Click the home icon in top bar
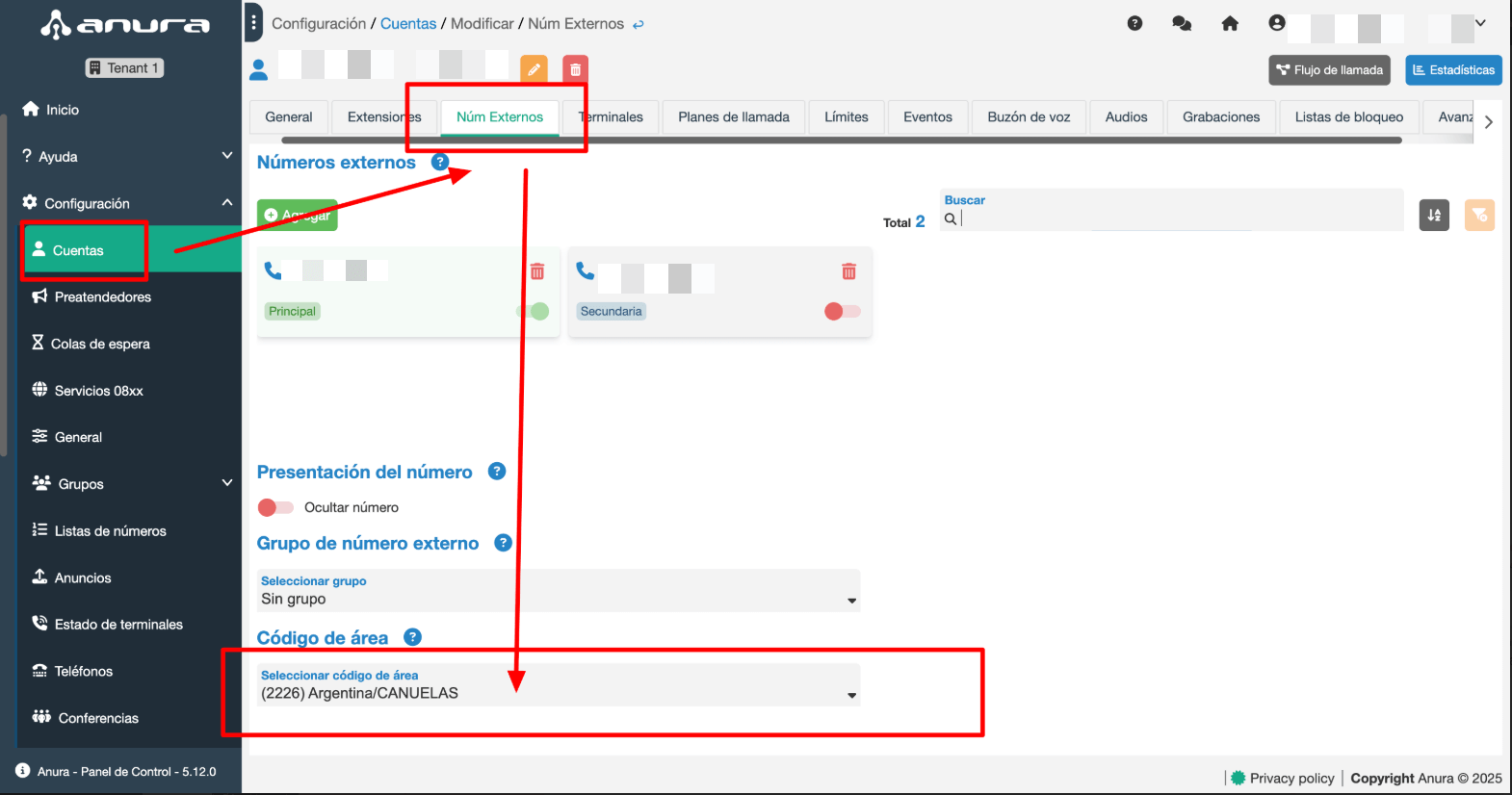Image resolution: width=1512 pixels, height=795 pixels. click(1230, 23)
